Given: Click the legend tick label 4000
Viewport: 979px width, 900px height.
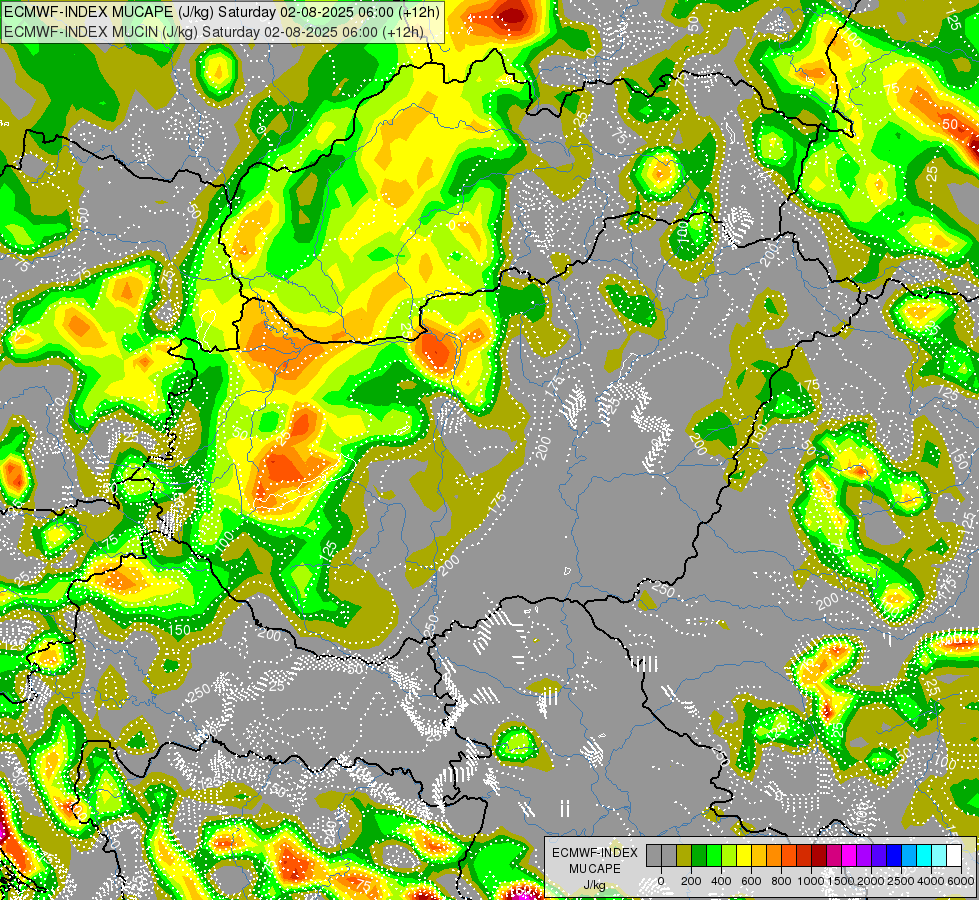Looking at the screenshot, I should tap(932, 881).
